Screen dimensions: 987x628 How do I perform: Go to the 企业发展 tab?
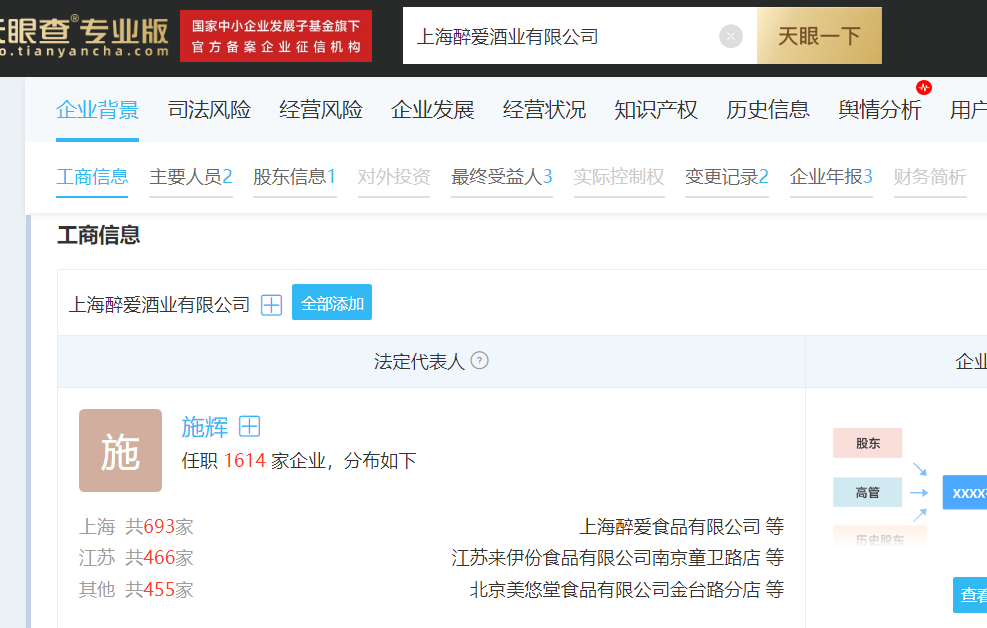pos(432,110)
